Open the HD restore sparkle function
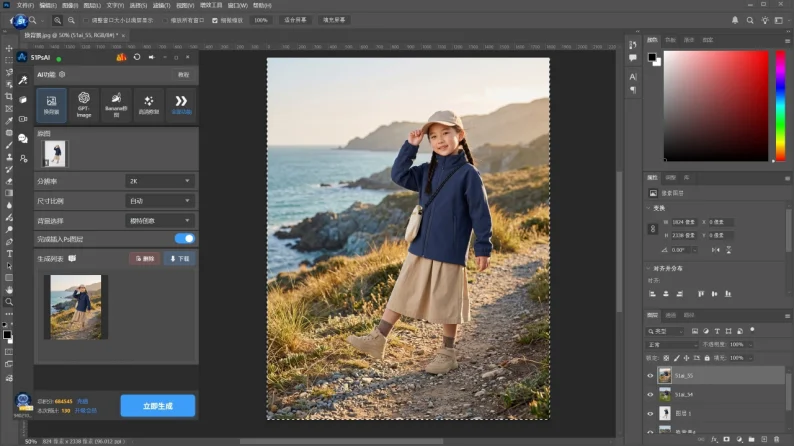Screen dimensions: 794x447 148,105
